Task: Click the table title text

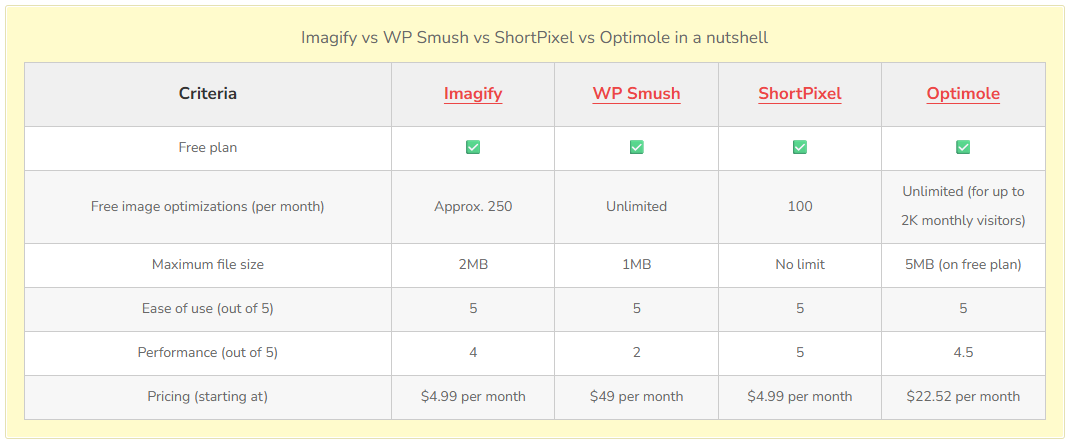Action: tap(535, 37)
